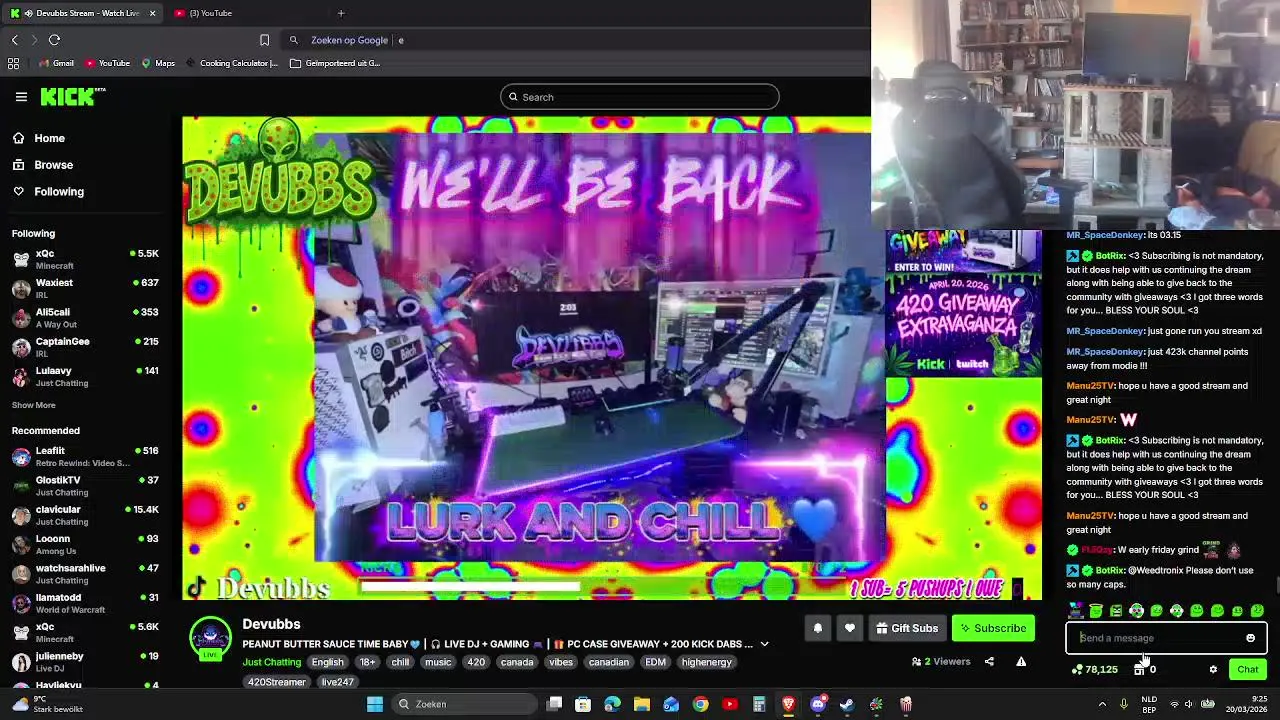Select the 420Streamer tag
The height and width of the screenshot is (720, 1280).
(277, 682)
